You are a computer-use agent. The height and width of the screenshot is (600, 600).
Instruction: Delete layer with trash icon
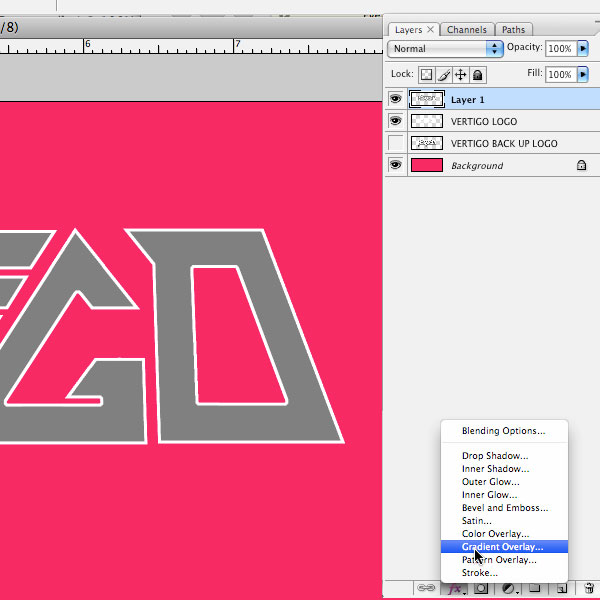(589, 588)
